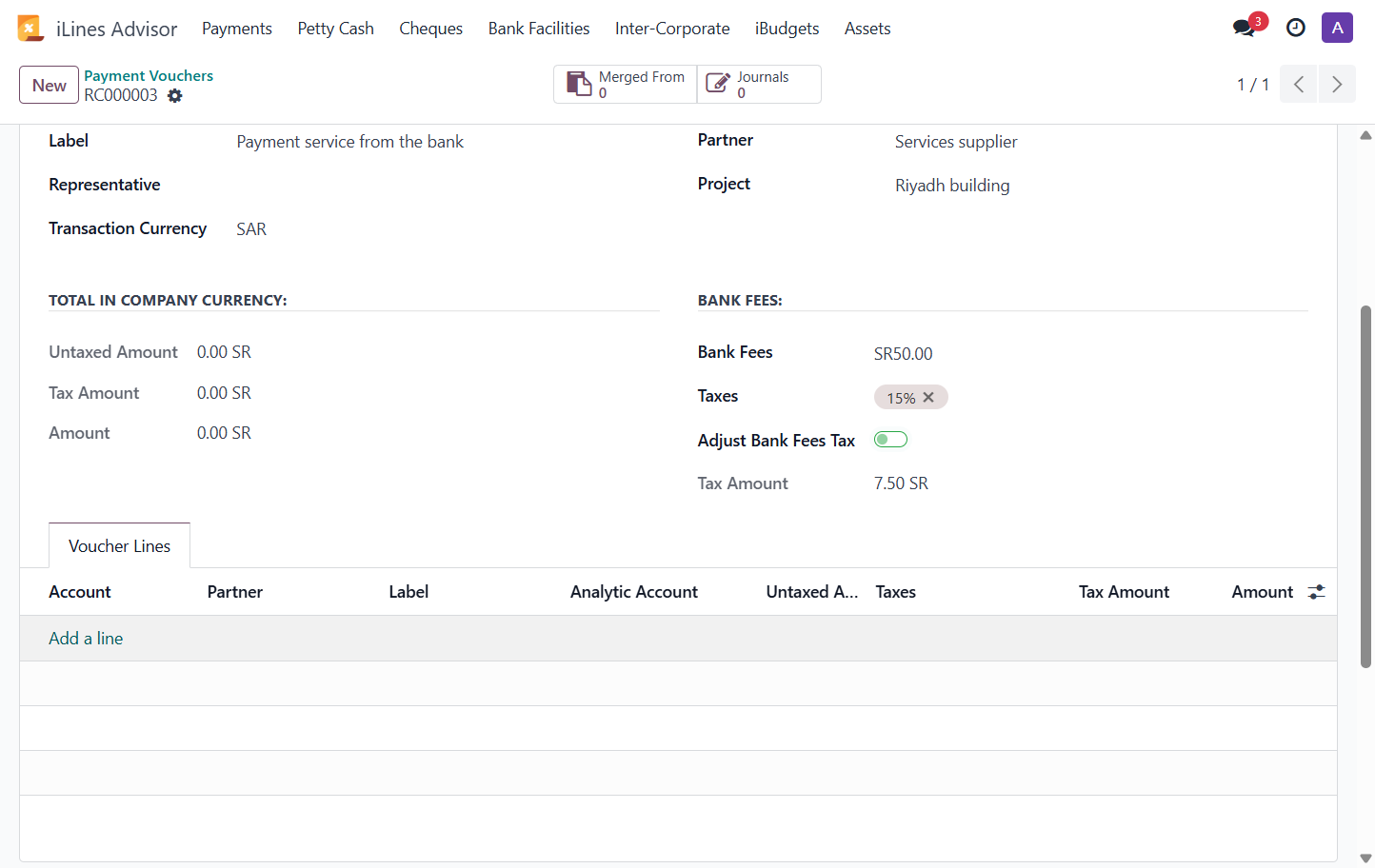This screenshot has height=868, width=1375.
Task: Click the 7.50 SR tax amount value
Action: (901, 483)
